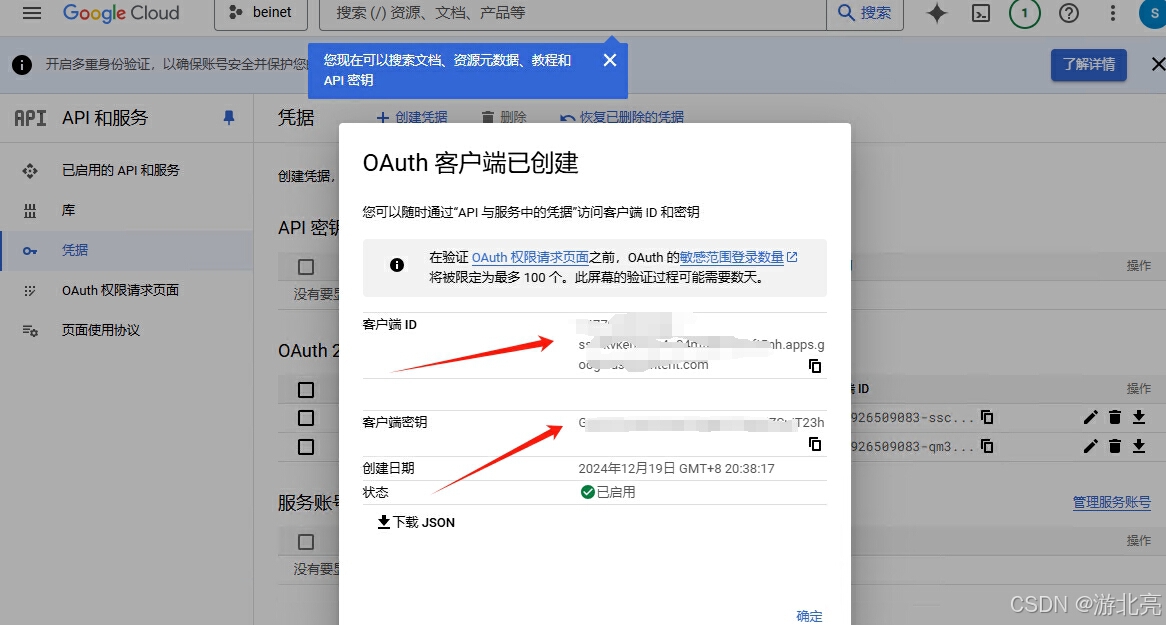Click the 了解详情 button in banner
Screen dimensions: 1166x625
click(x=1089, y=65)
